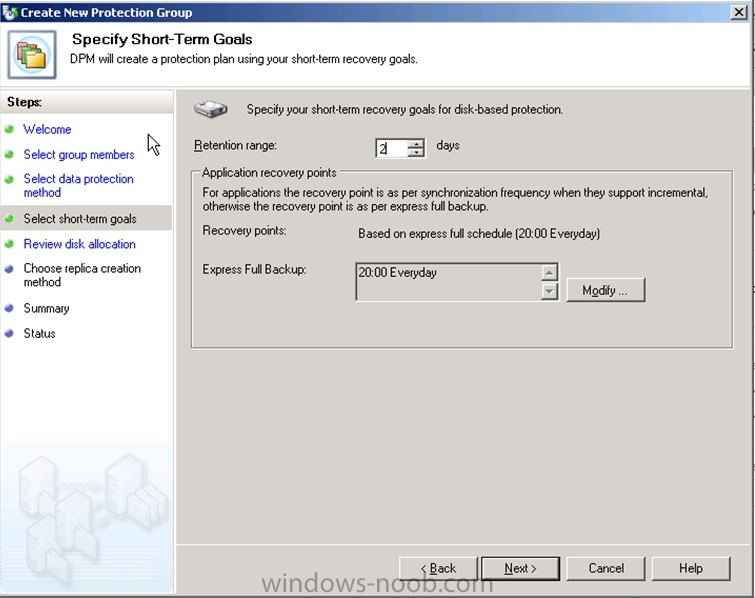Increase retention range with up arrow
The image size is (755, 598).
click(x=416, y=143)
